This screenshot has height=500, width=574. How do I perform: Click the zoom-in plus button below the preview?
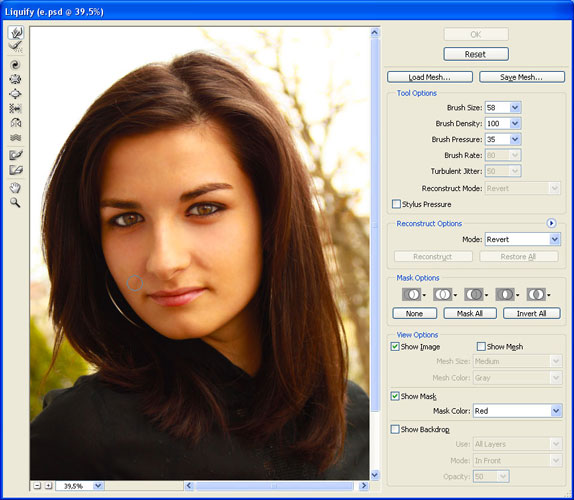click(49, 486)
